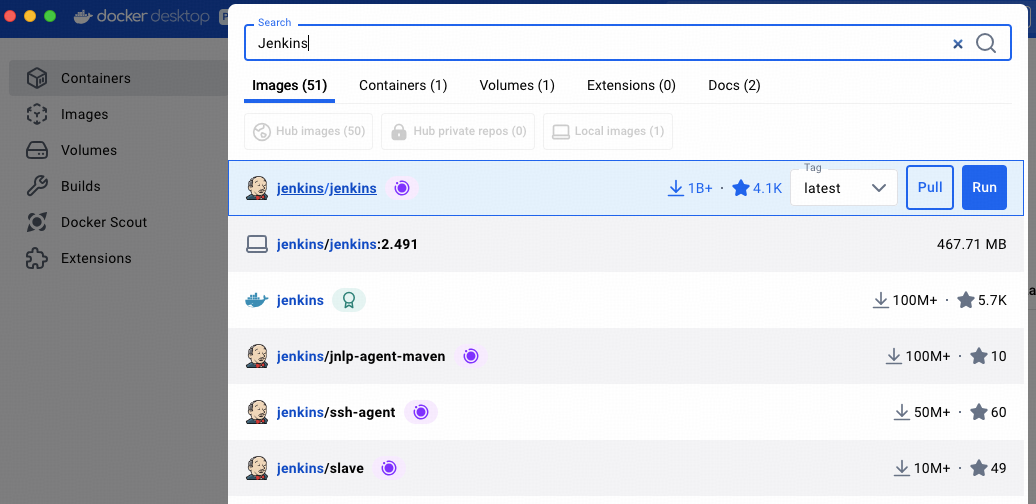Click the laptop icon of jenkins/jenkins:2.491

point(256,244)
